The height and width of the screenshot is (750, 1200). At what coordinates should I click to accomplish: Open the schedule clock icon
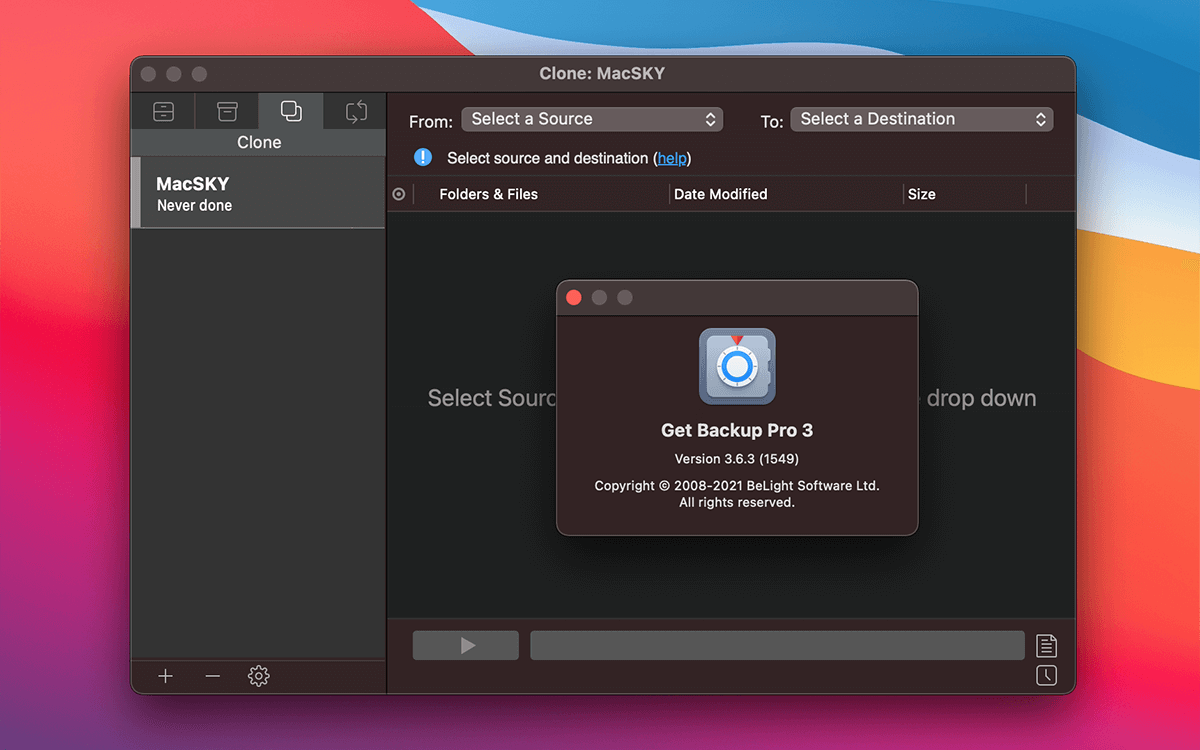[1046, 676]
